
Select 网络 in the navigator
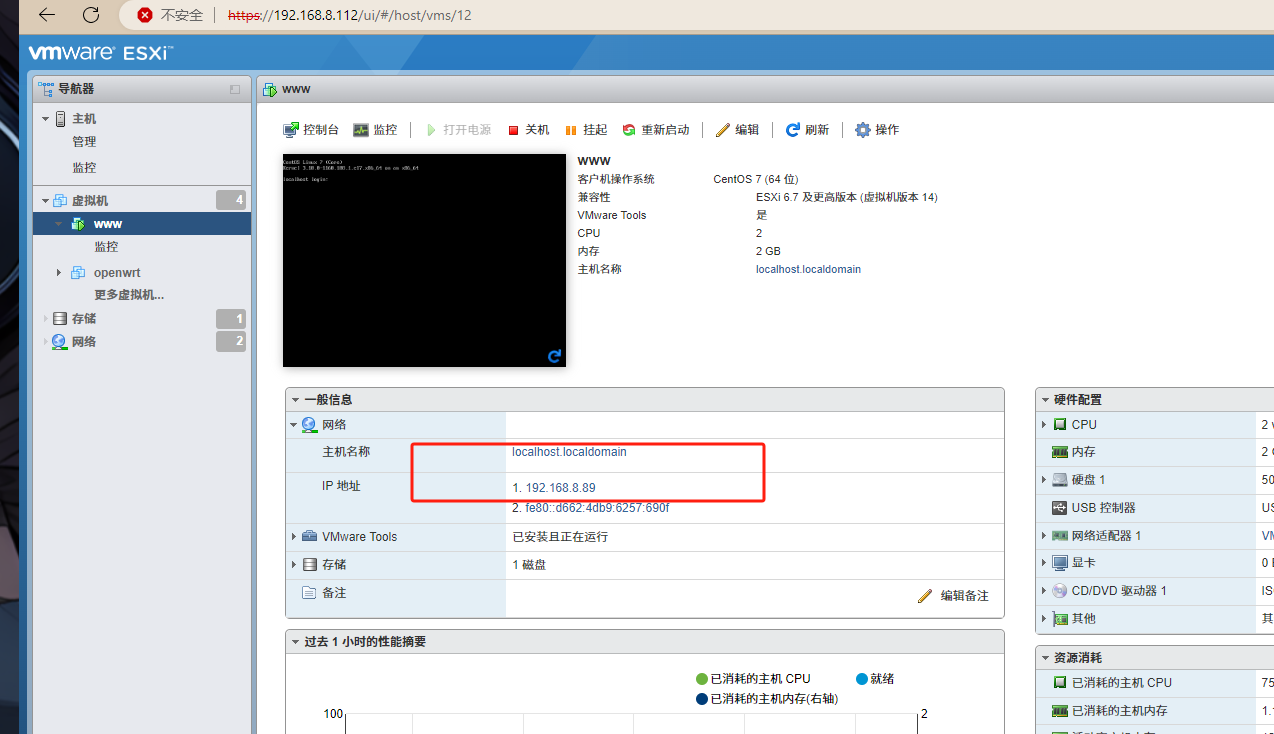pyautogui.click(x=84, y=342)
